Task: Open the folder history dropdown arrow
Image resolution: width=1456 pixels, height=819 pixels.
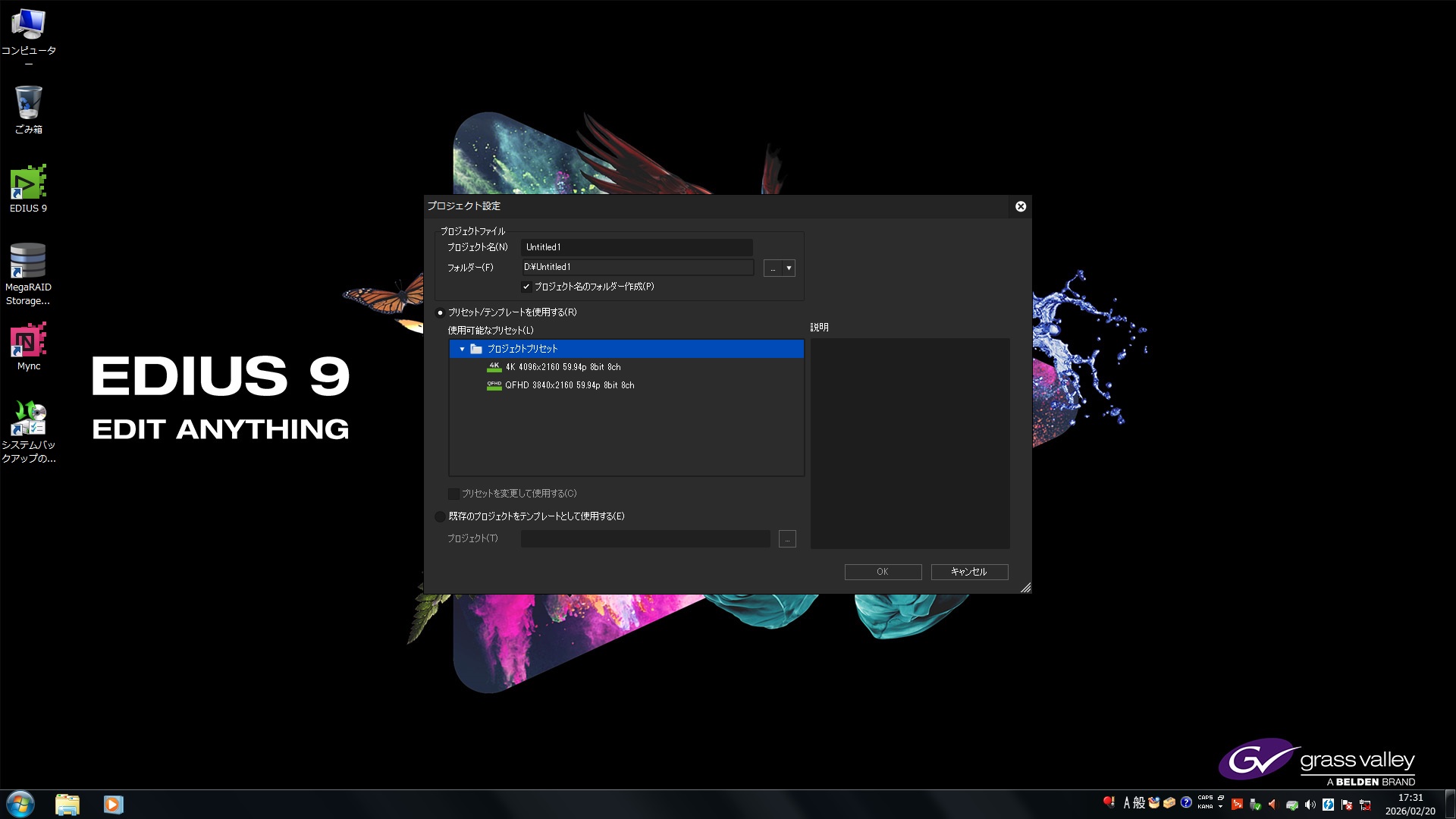Action: tap(789, 268)
